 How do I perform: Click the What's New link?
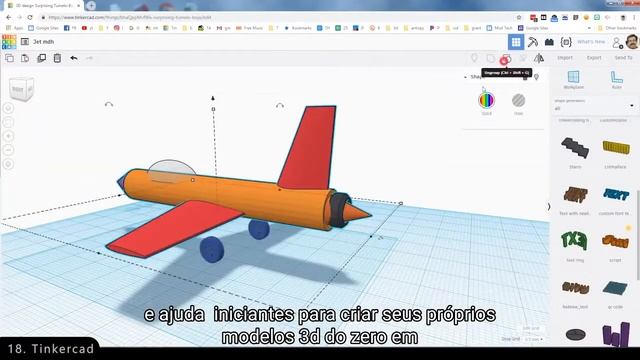click(x=591, y=42)
